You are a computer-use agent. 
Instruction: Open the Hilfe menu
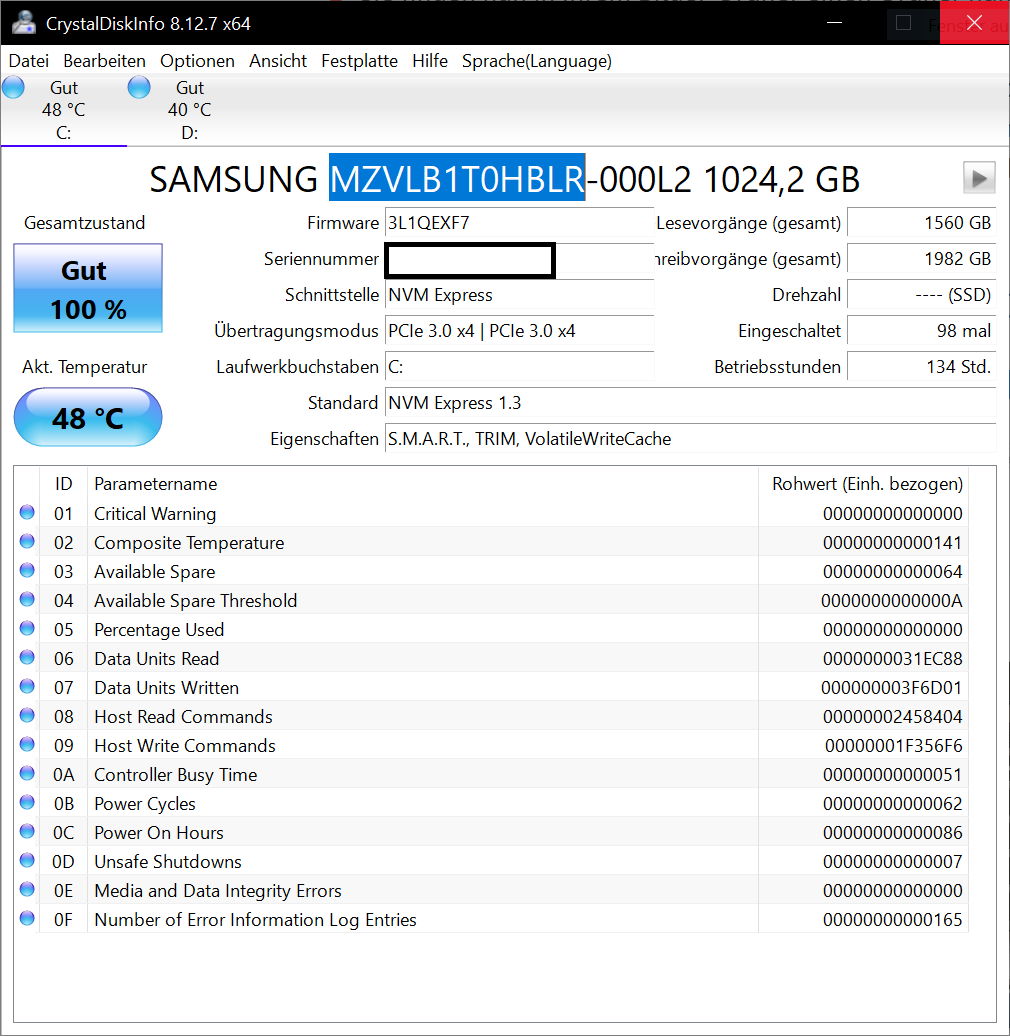tap(430, 61)
